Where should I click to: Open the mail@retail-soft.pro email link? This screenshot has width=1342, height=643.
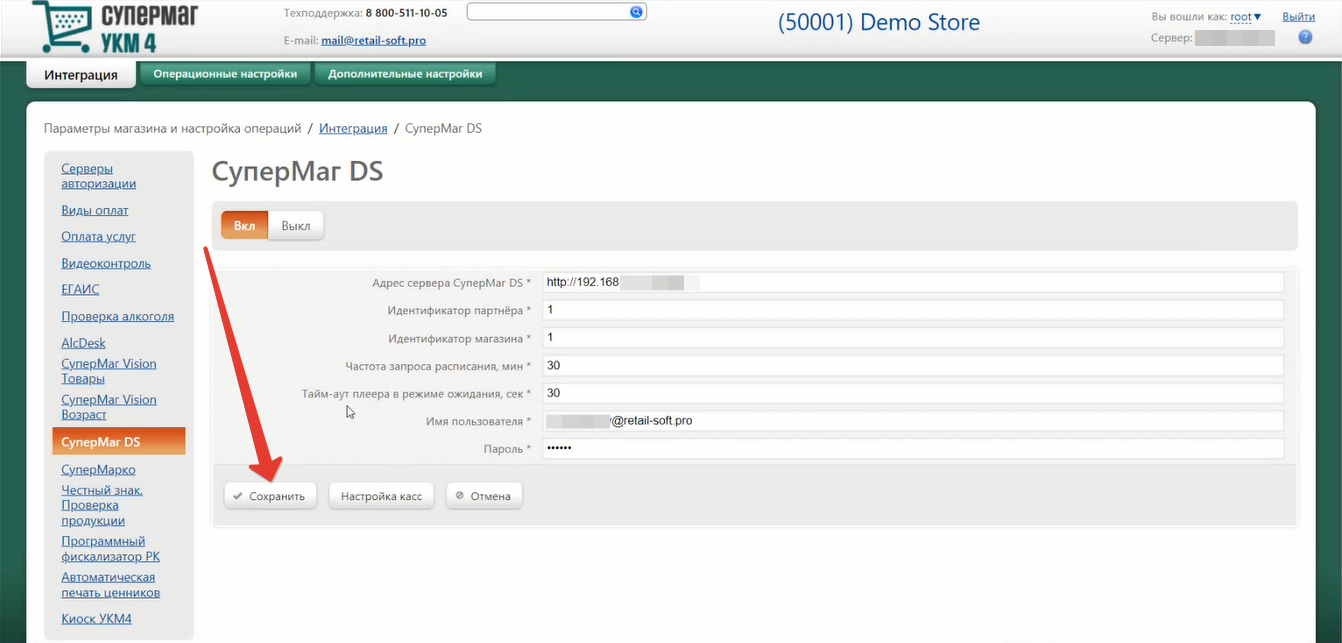[x=374, y=41]
